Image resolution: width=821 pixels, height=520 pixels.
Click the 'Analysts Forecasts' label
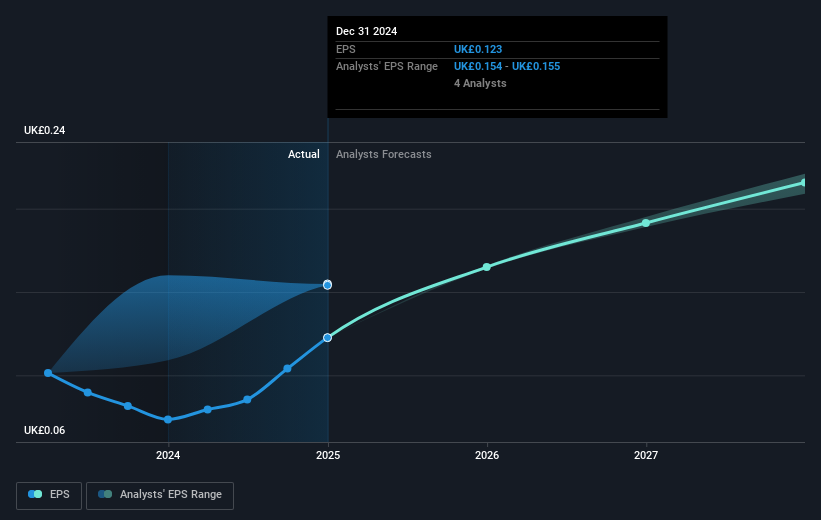coord(384,154)
